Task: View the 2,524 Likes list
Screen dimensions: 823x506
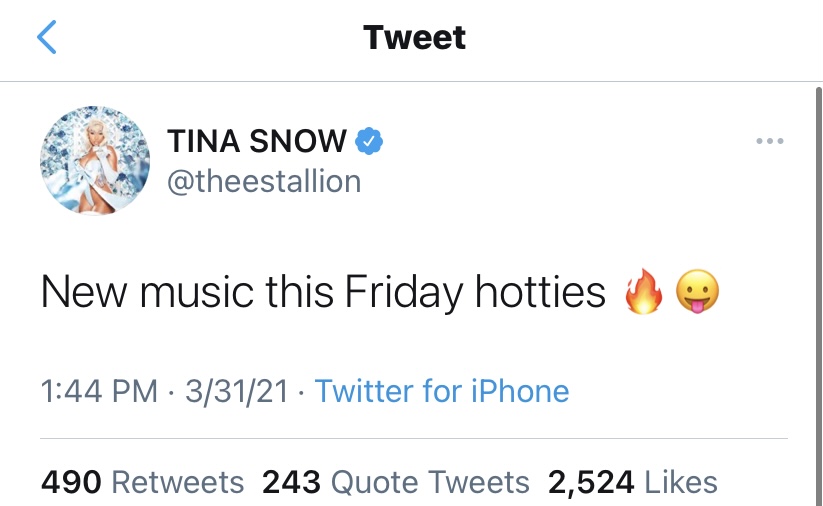Action: 632,482
